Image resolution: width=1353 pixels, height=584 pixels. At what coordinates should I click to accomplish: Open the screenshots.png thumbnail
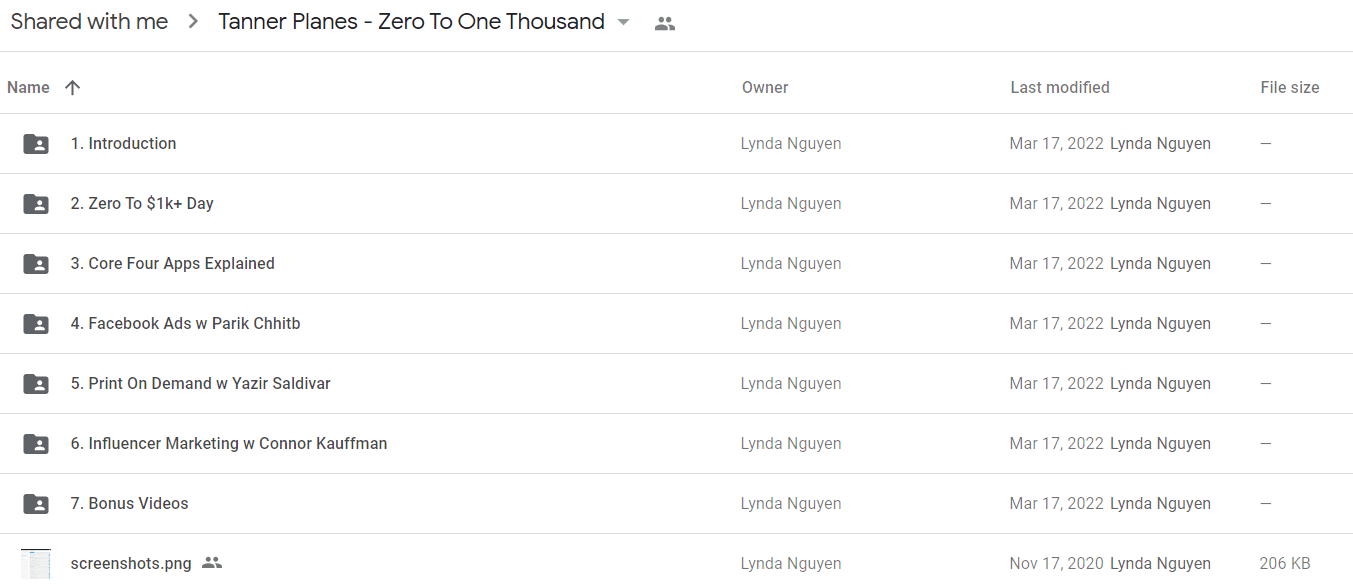click(x=36, y=563)
